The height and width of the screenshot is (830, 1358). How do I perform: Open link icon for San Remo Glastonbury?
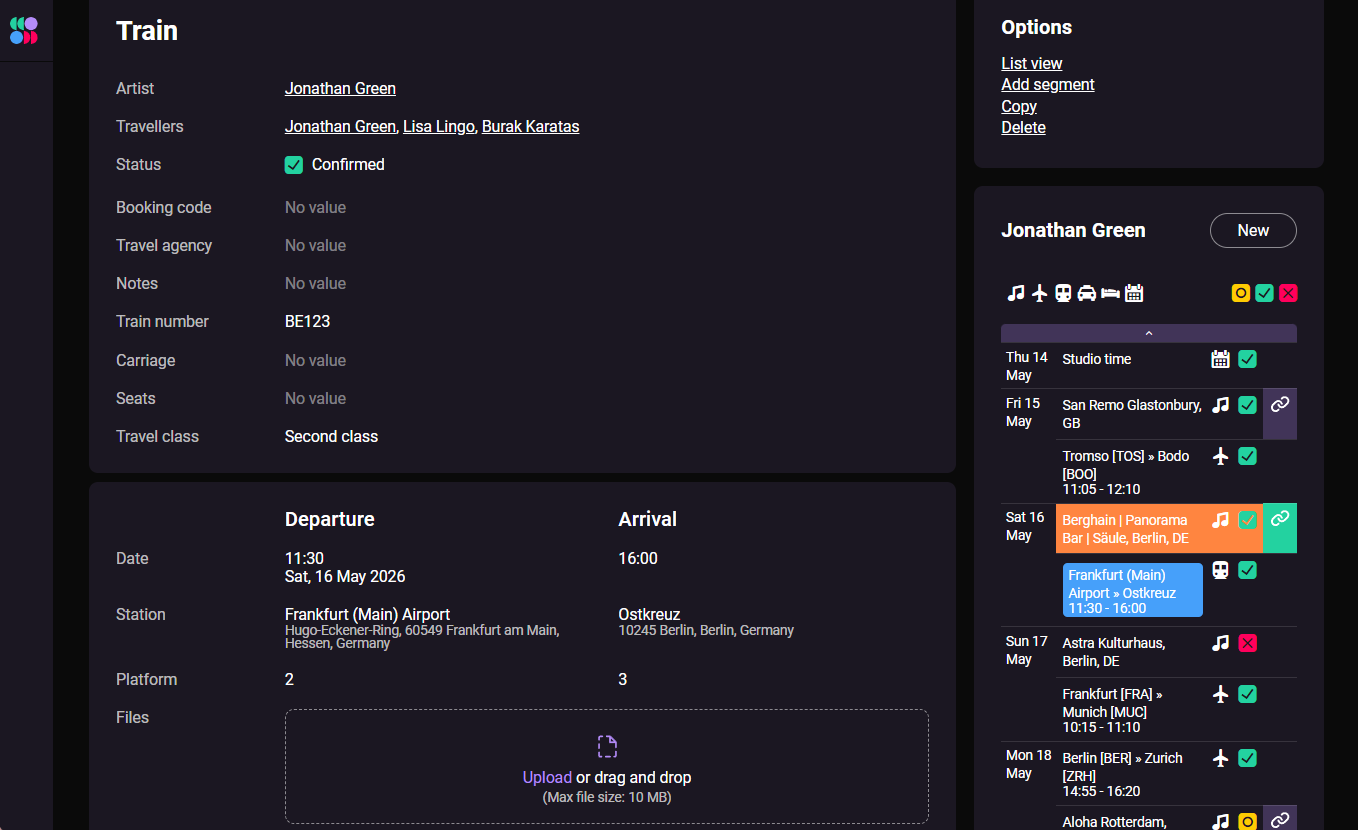[x=1280, y=404]
